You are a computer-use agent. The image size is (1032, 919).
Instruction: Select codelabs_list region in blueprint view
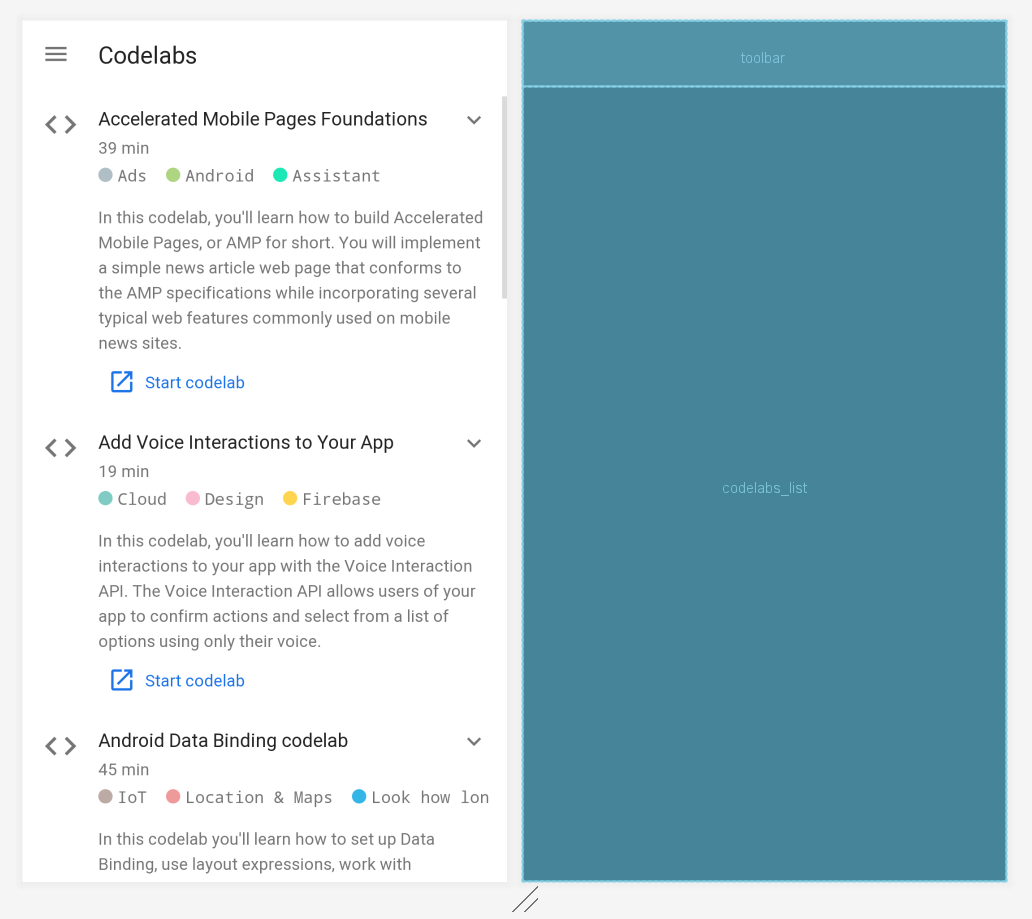coord(764,487)
